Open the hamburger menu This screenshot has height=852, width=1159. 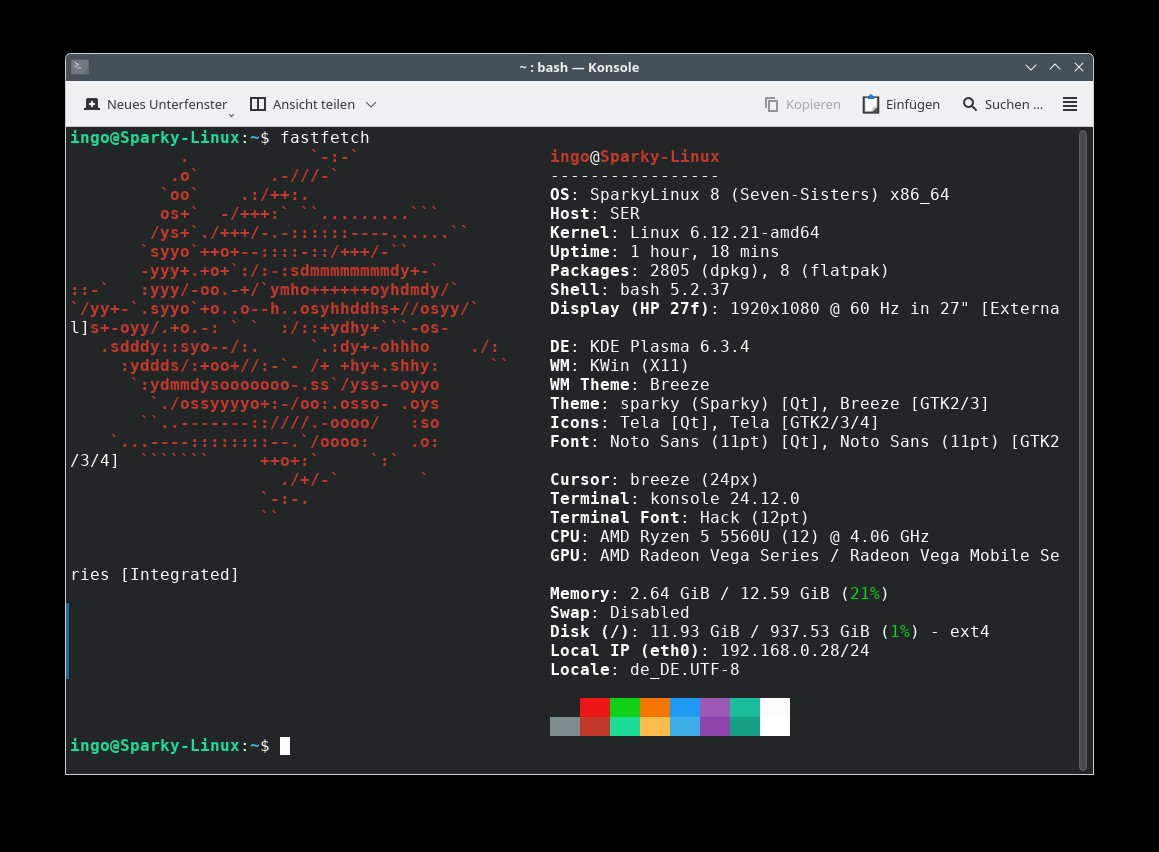[1070, 104]
